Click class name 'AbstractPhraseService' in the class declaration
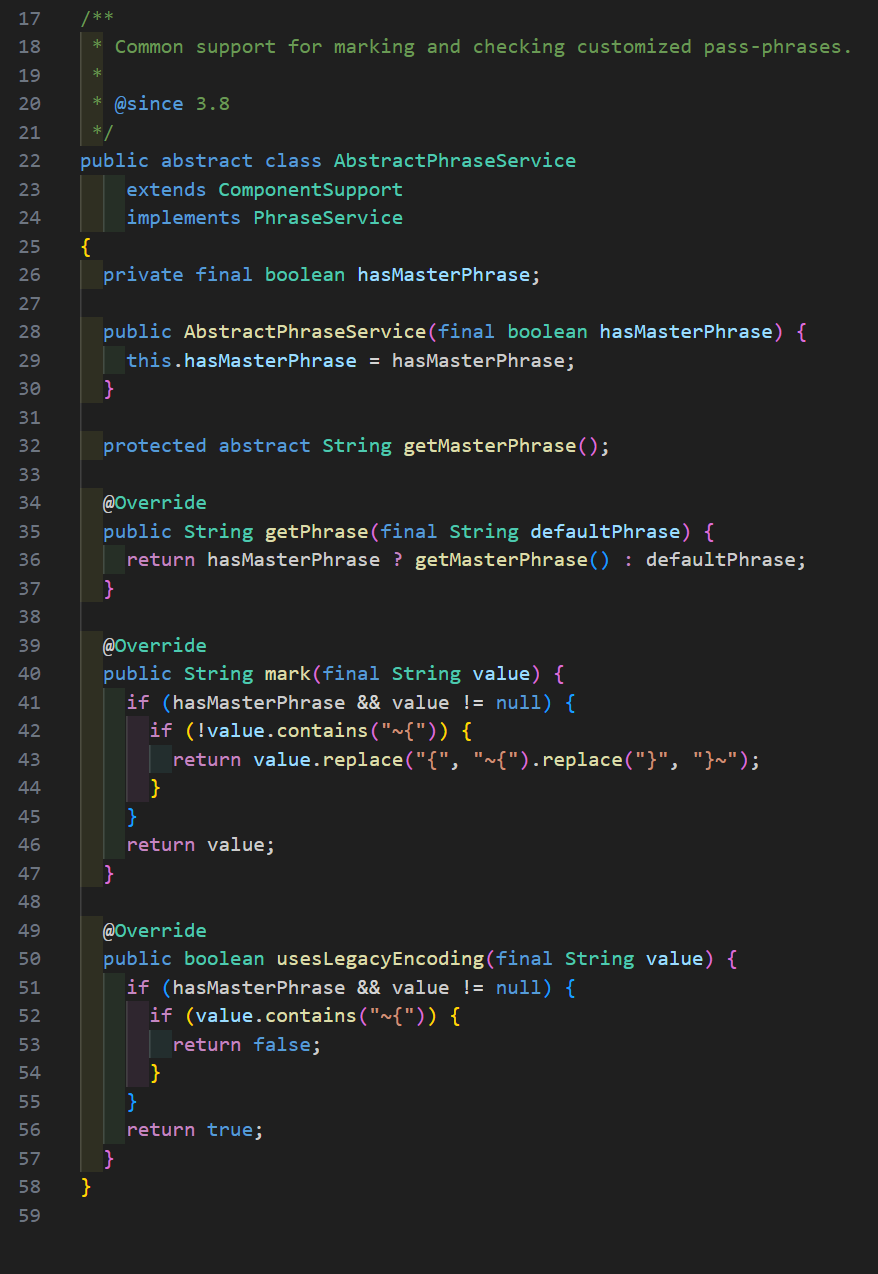The height and width of the screenshot is (1274, 878). 455,161
